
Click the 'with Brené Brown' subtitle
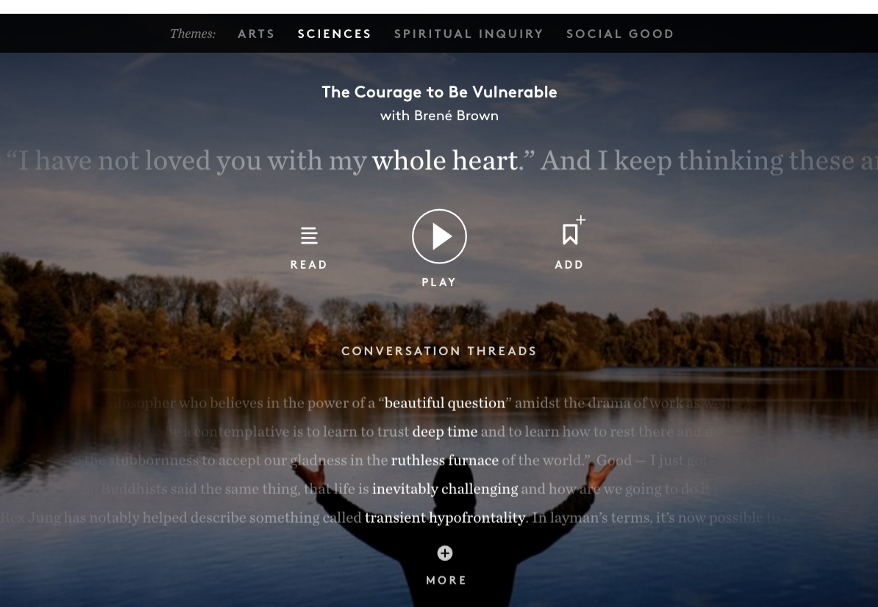point(439,116)
